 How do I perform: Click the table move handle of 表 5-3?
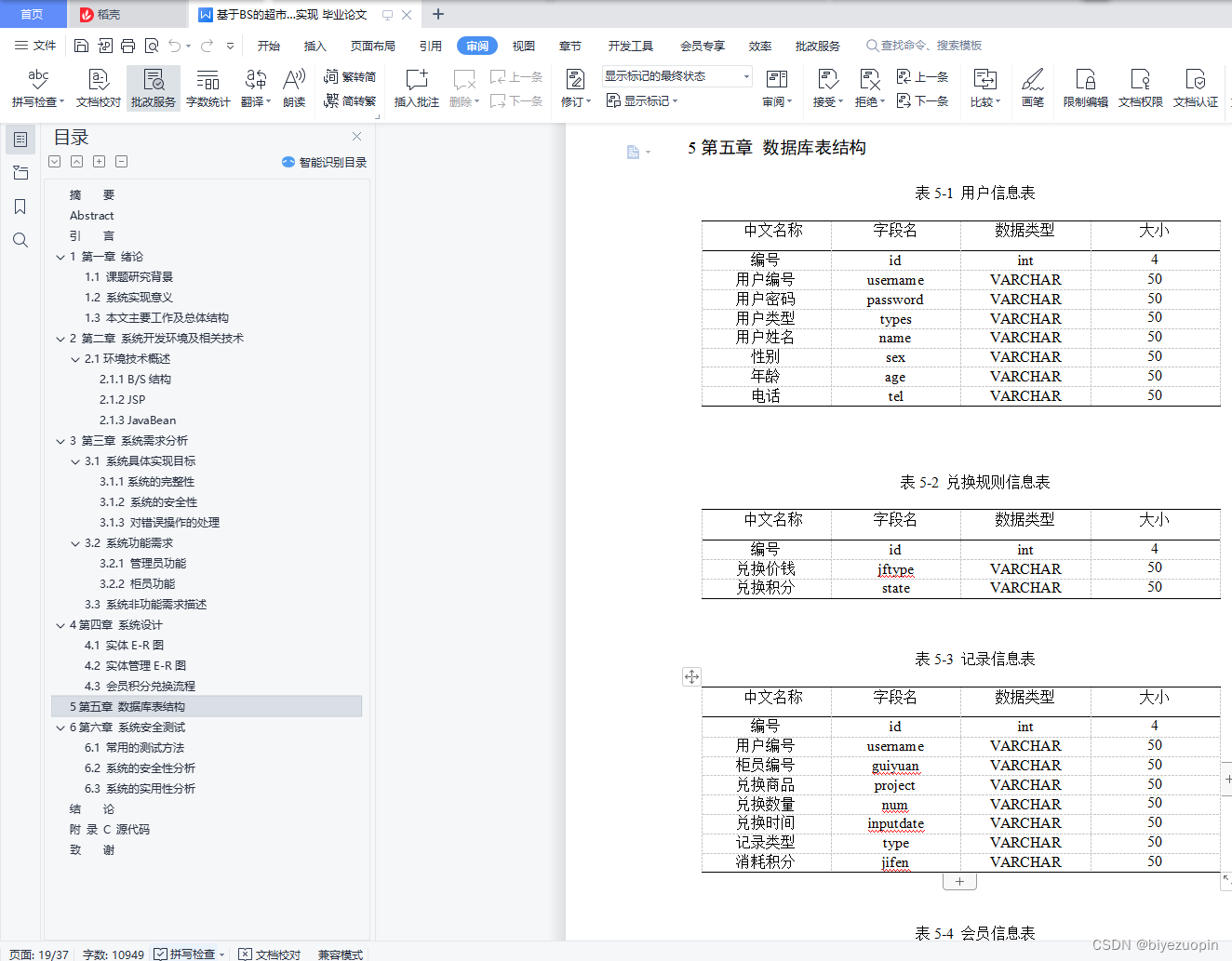click(x=691, y=676)
